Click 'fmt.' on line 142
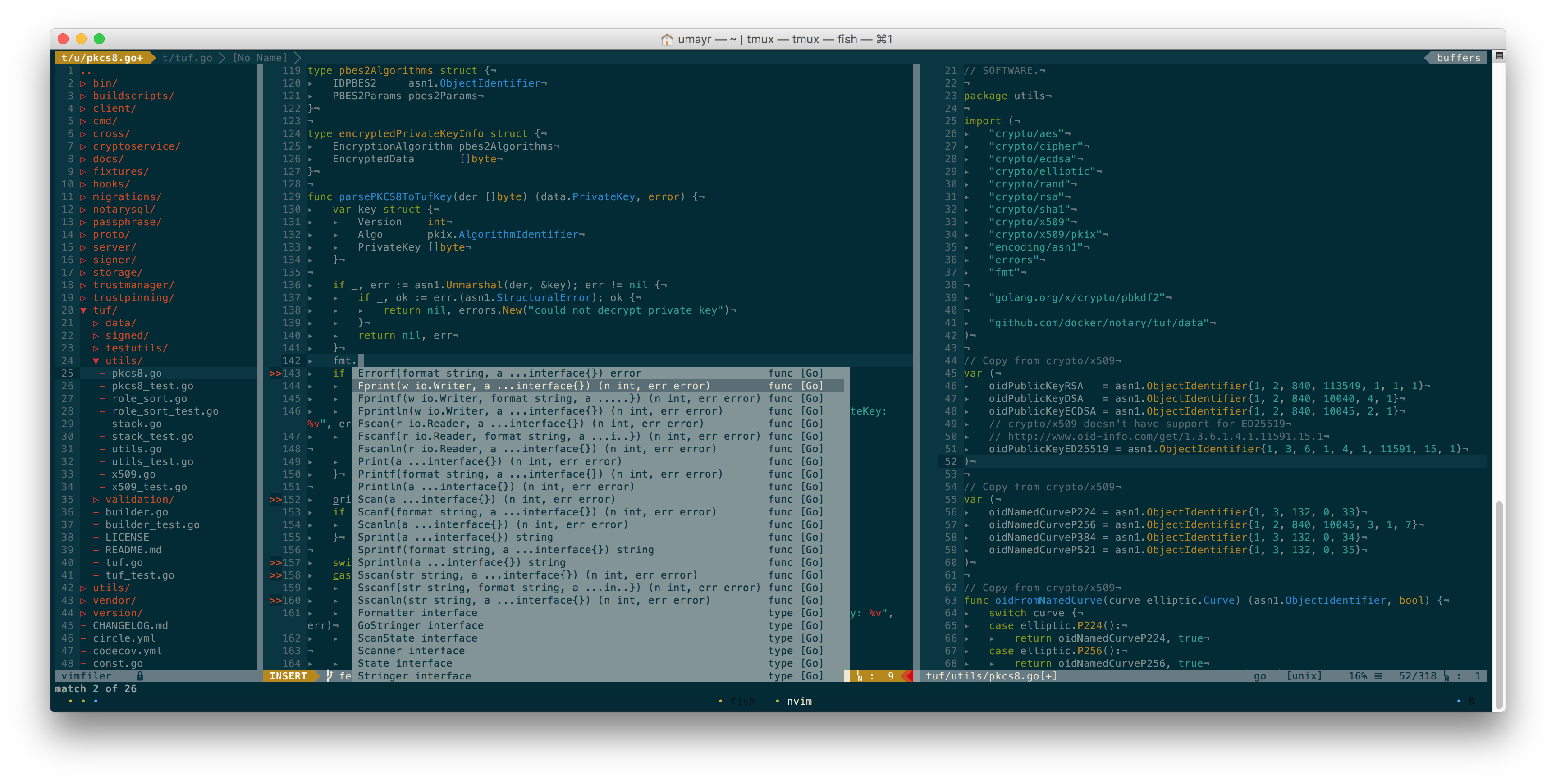This screenshot has width=1556, height=784. [345, 360]
